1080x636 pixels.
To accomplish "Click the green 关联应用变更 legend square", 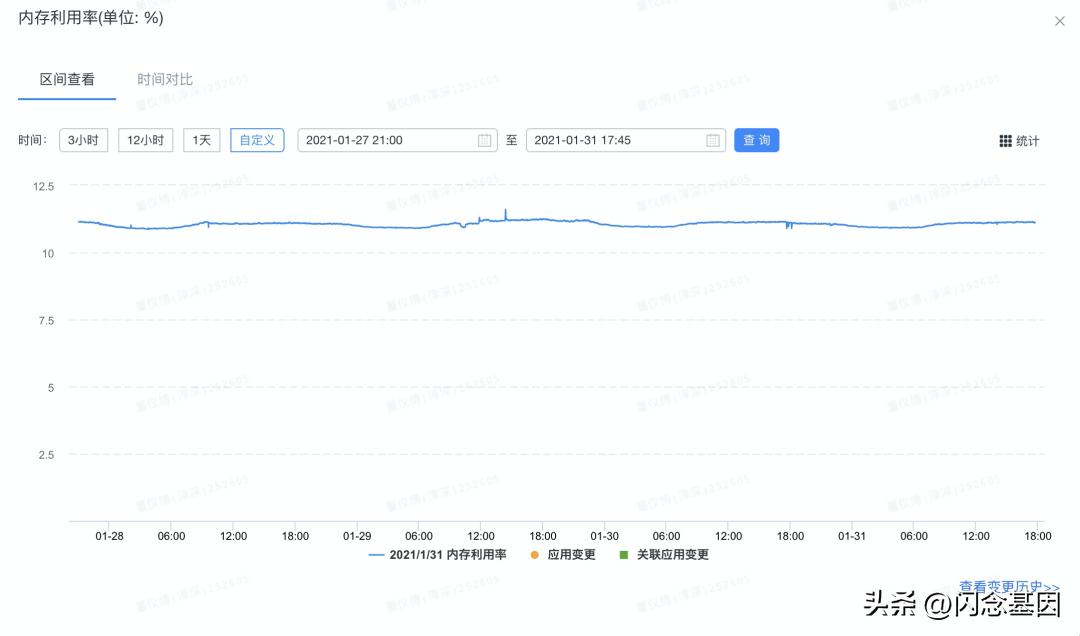I will click(625, 553).
